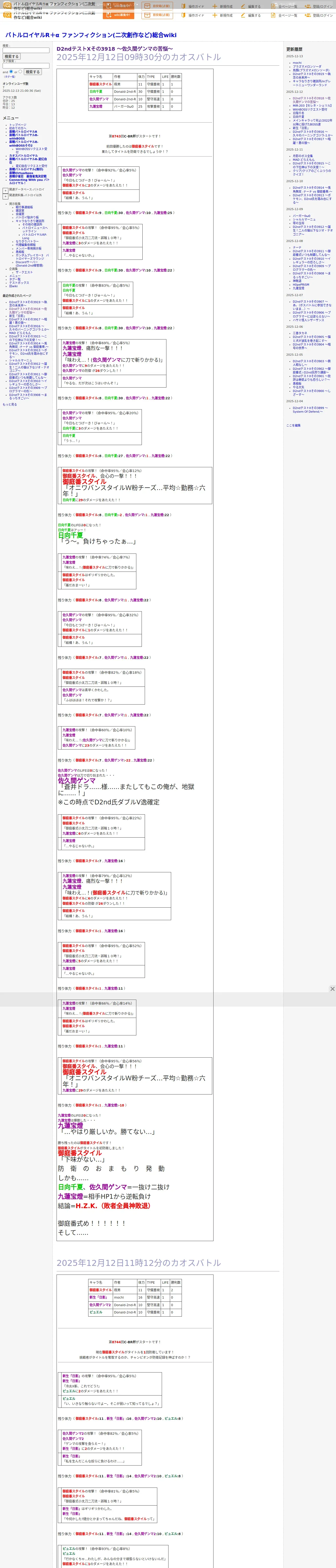
Task: Open 'メインキャラって何よ' history link
Action: click(312, 122)
